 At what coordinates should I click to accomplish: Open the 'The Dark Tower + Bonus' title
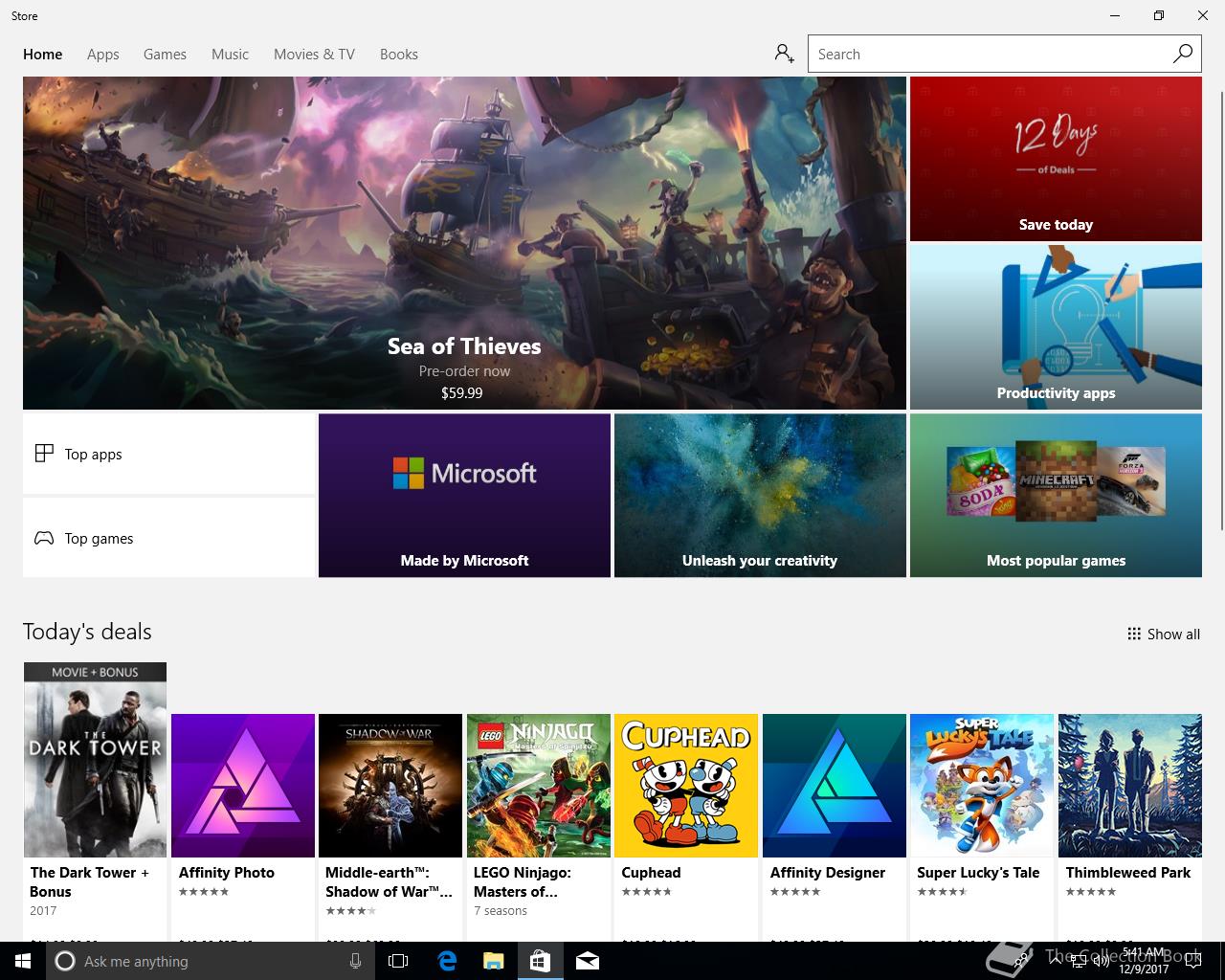(x=90, y=881)
